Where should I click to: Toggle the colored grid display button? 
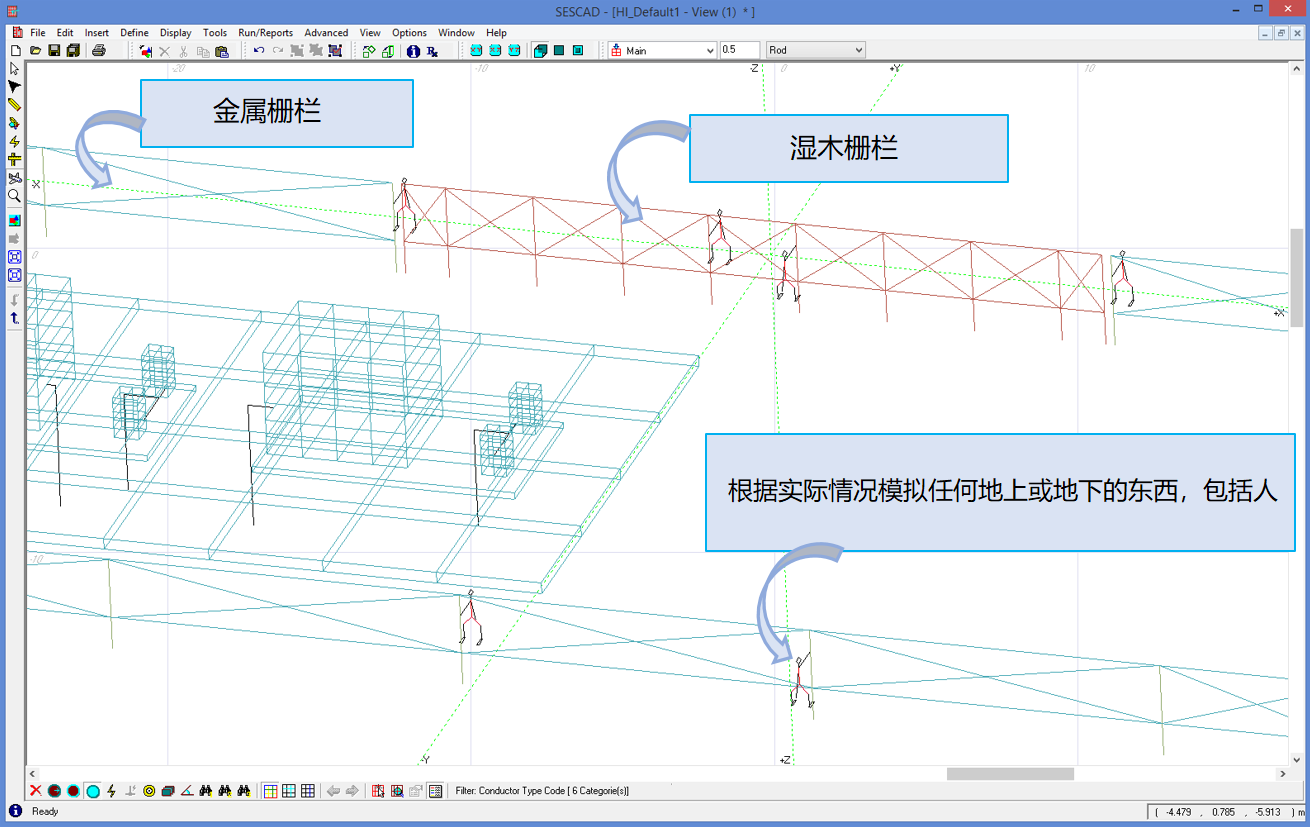(270, 791)
